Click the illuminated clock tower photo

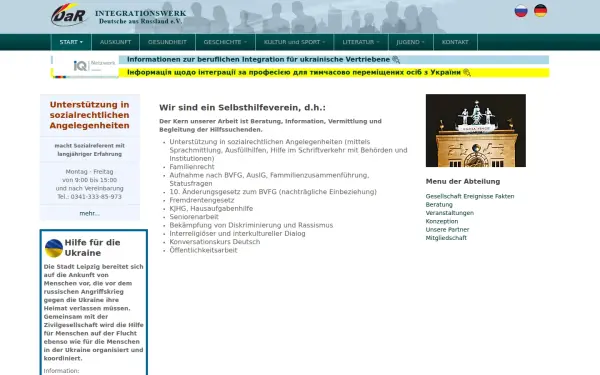[x=476, y=130]
